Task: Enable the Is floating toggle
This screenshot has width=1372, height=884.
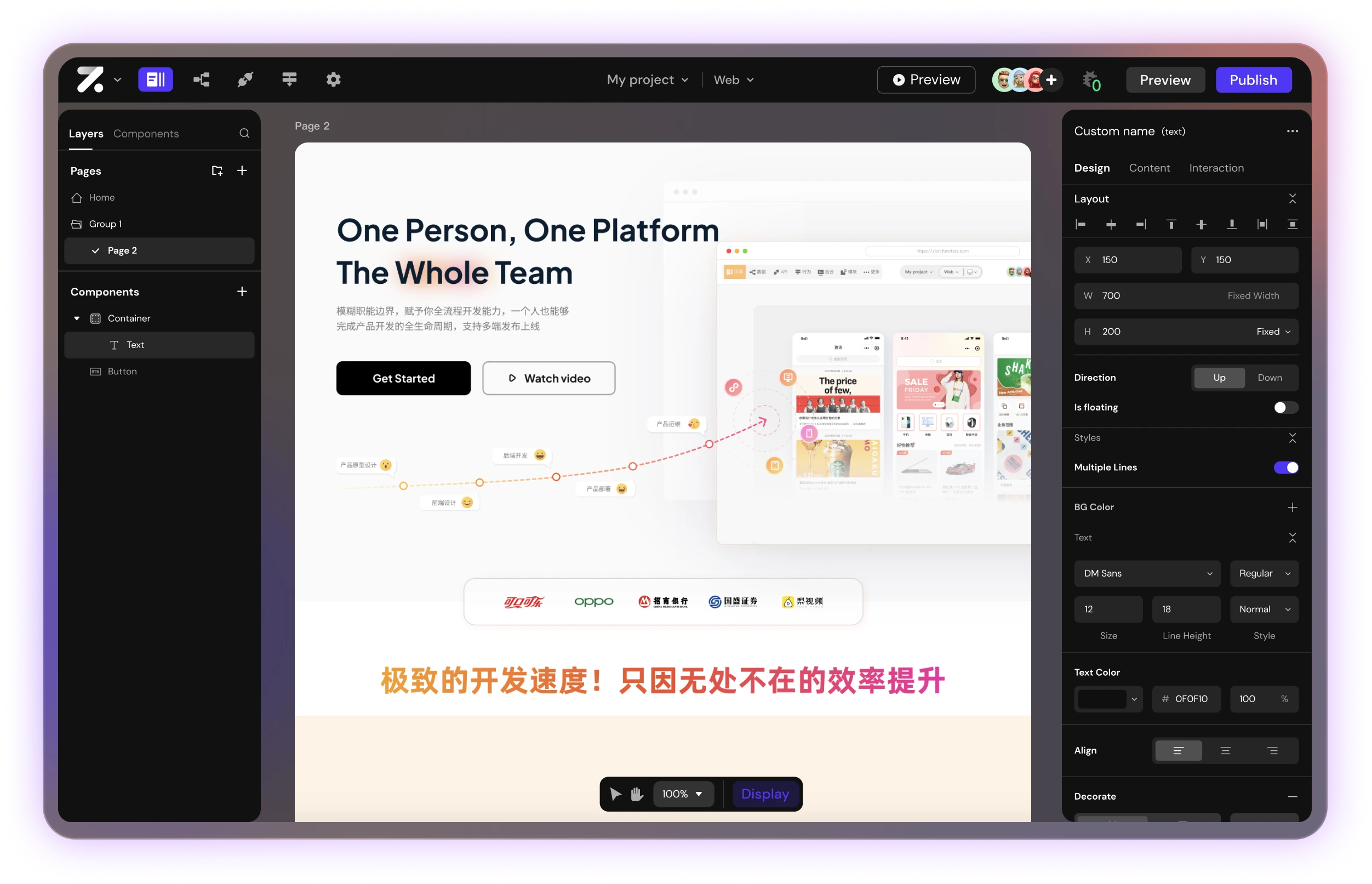Action: [x=1285, y=407]
